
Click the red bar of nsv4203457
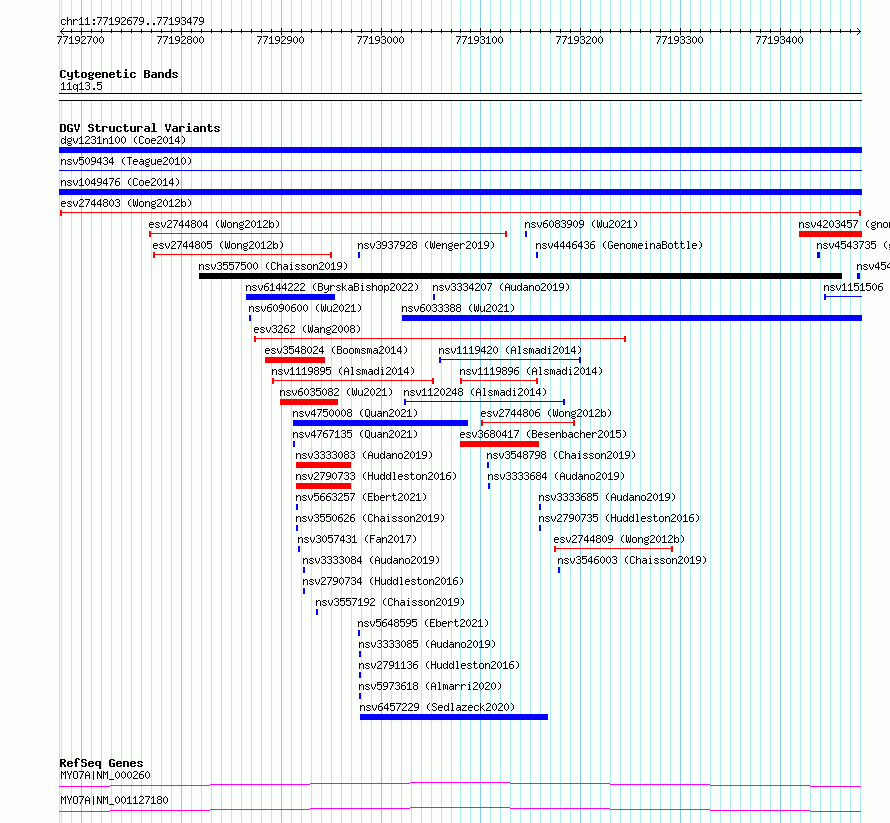tap(830, 234)
